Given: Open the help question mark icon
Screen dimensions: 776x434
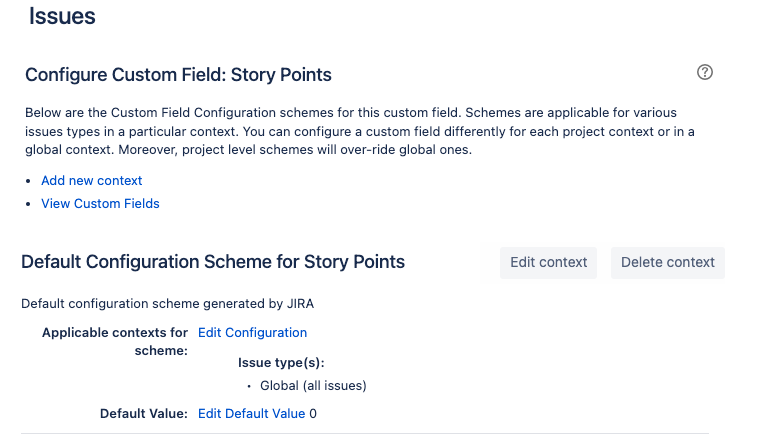Looking at the screenshot, I should (x=705, y=72).
